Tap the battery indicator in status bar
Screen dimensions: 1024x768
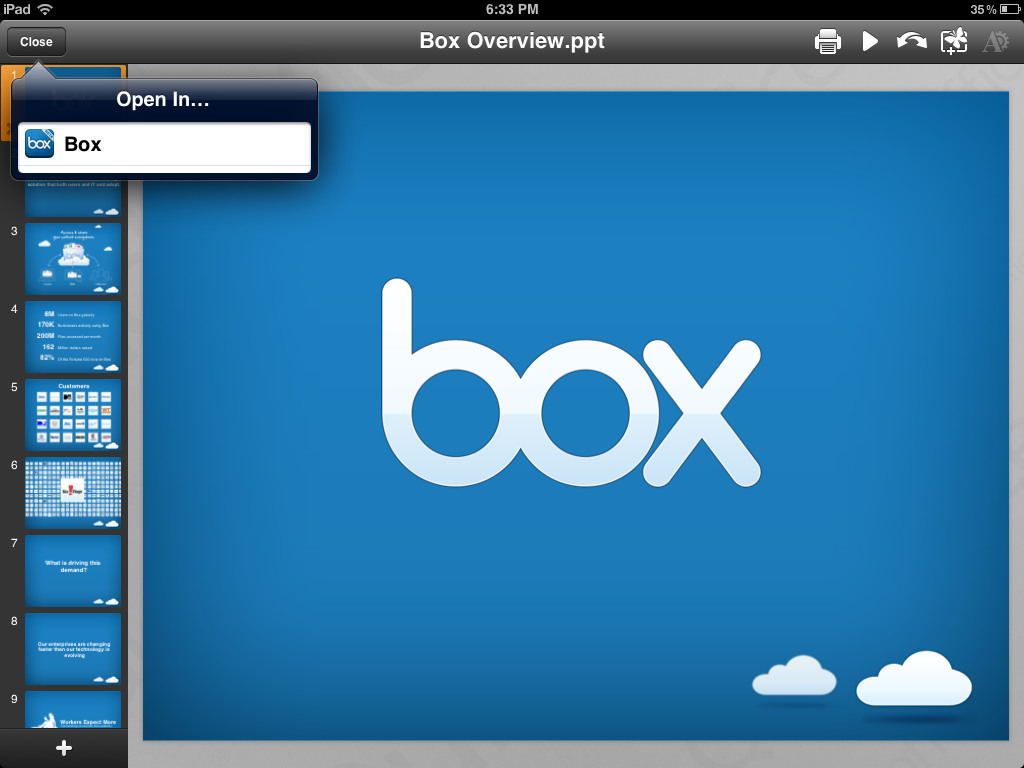click(1009, 9)
